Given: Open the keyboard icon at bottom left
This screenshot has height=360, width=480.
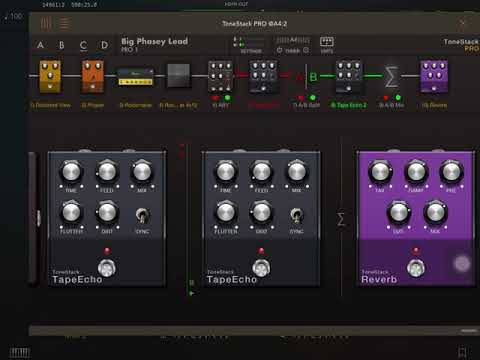Looking at the screenshot, I should tap(20, 352).
